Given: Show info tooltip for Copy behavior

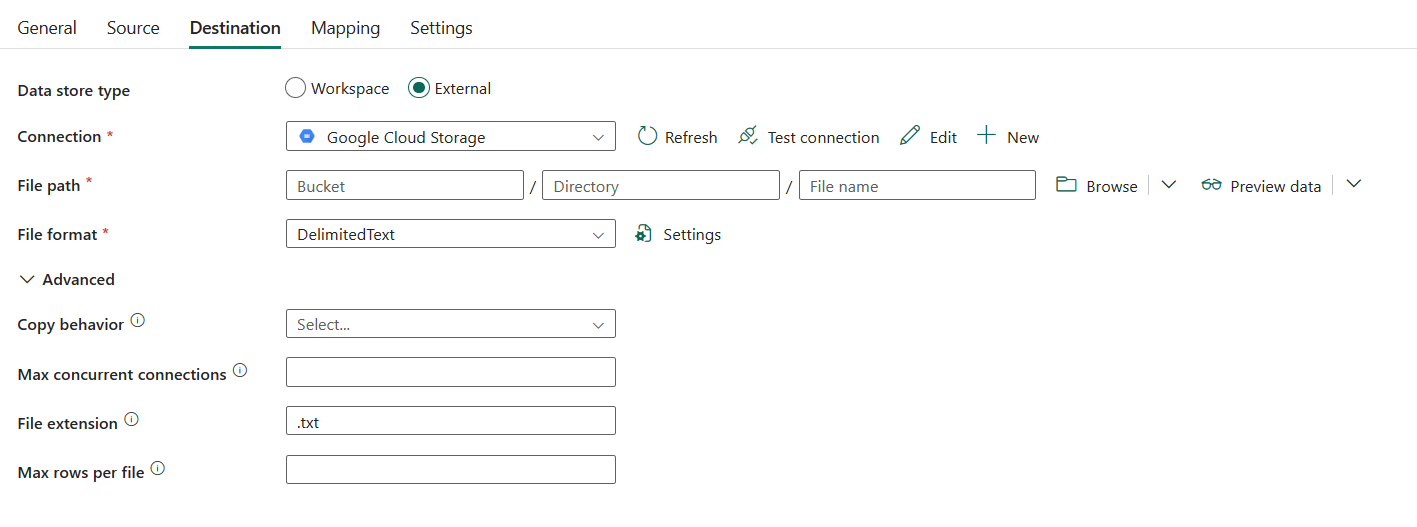Looking at the screenshot, I should point(138,321).
